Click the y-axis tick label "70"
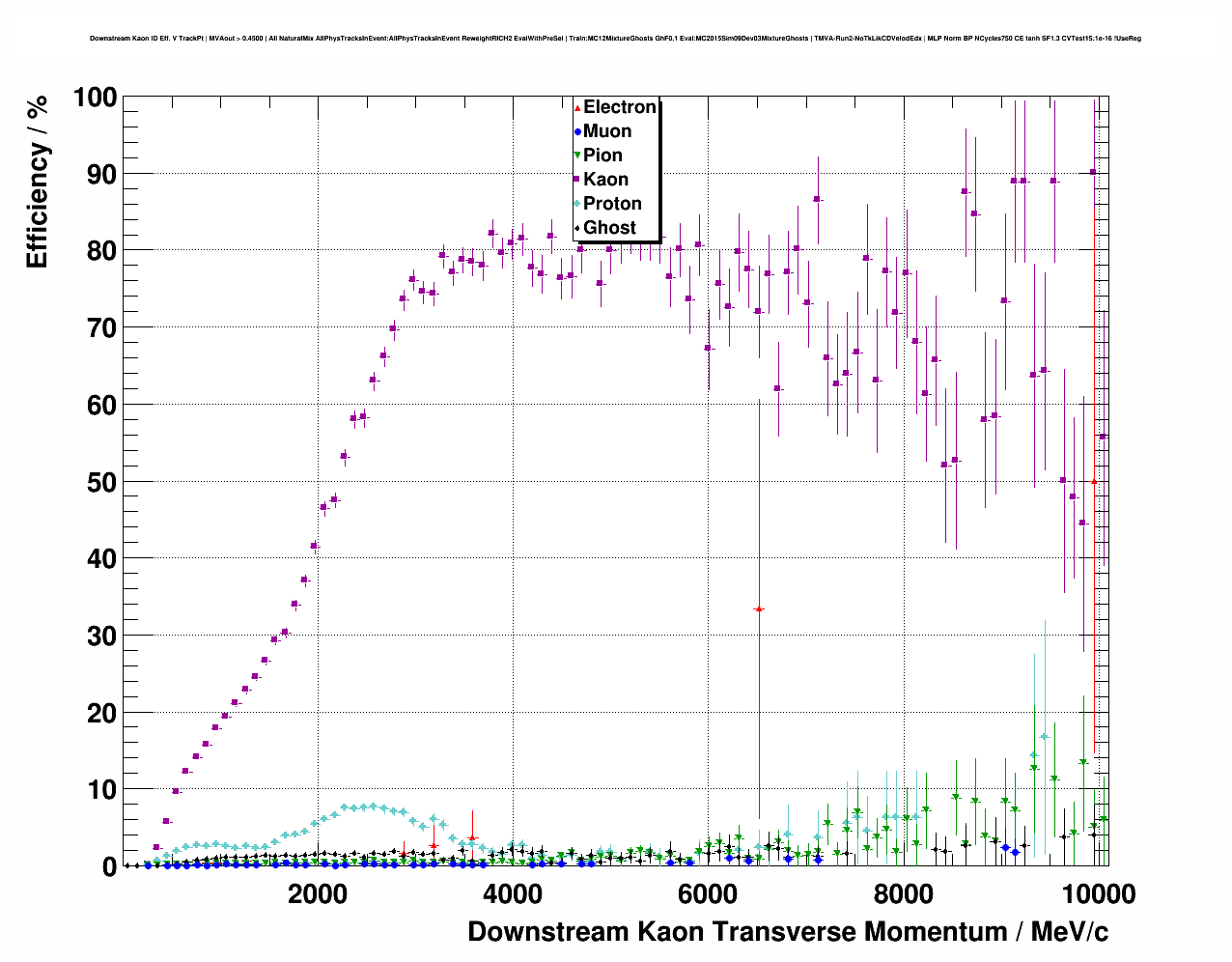 pyautogui.click(x=101, y=328)
